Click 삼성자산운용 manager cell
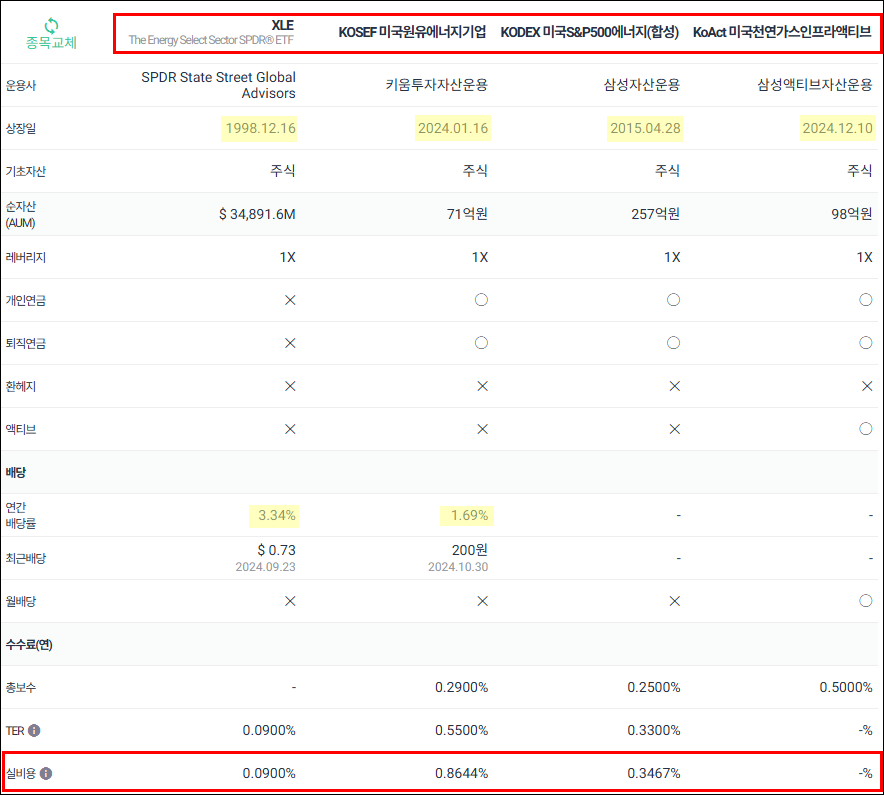 tap(642, 85)
